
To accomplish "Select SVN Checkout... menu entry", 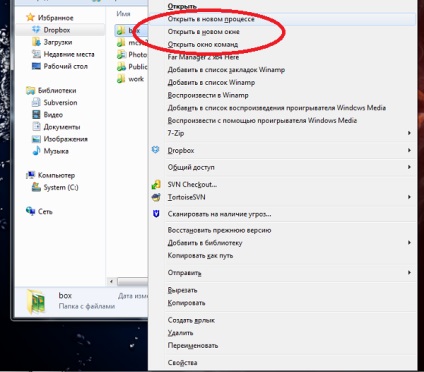I will [283, 184].
